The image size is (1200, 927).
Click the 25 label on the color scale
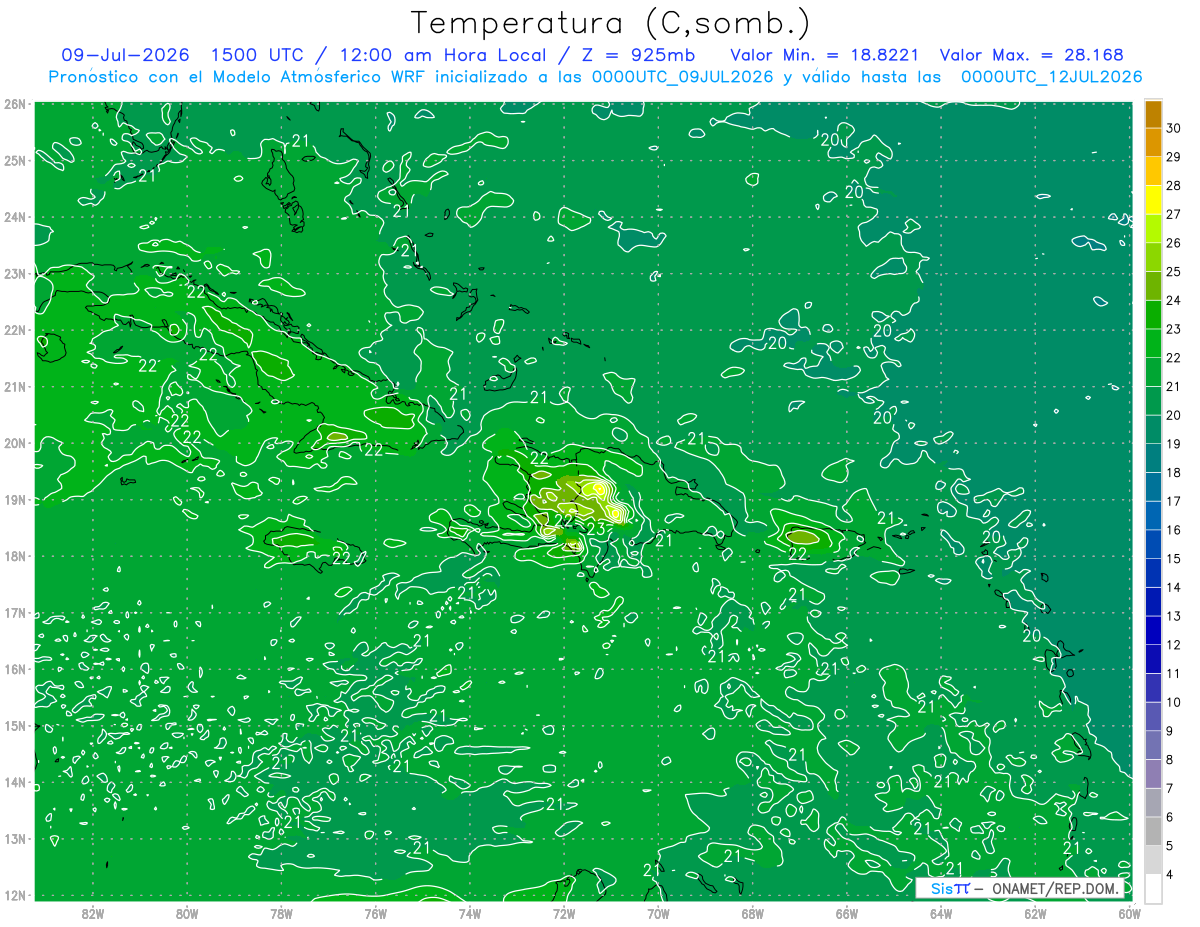pos(1174,272)
